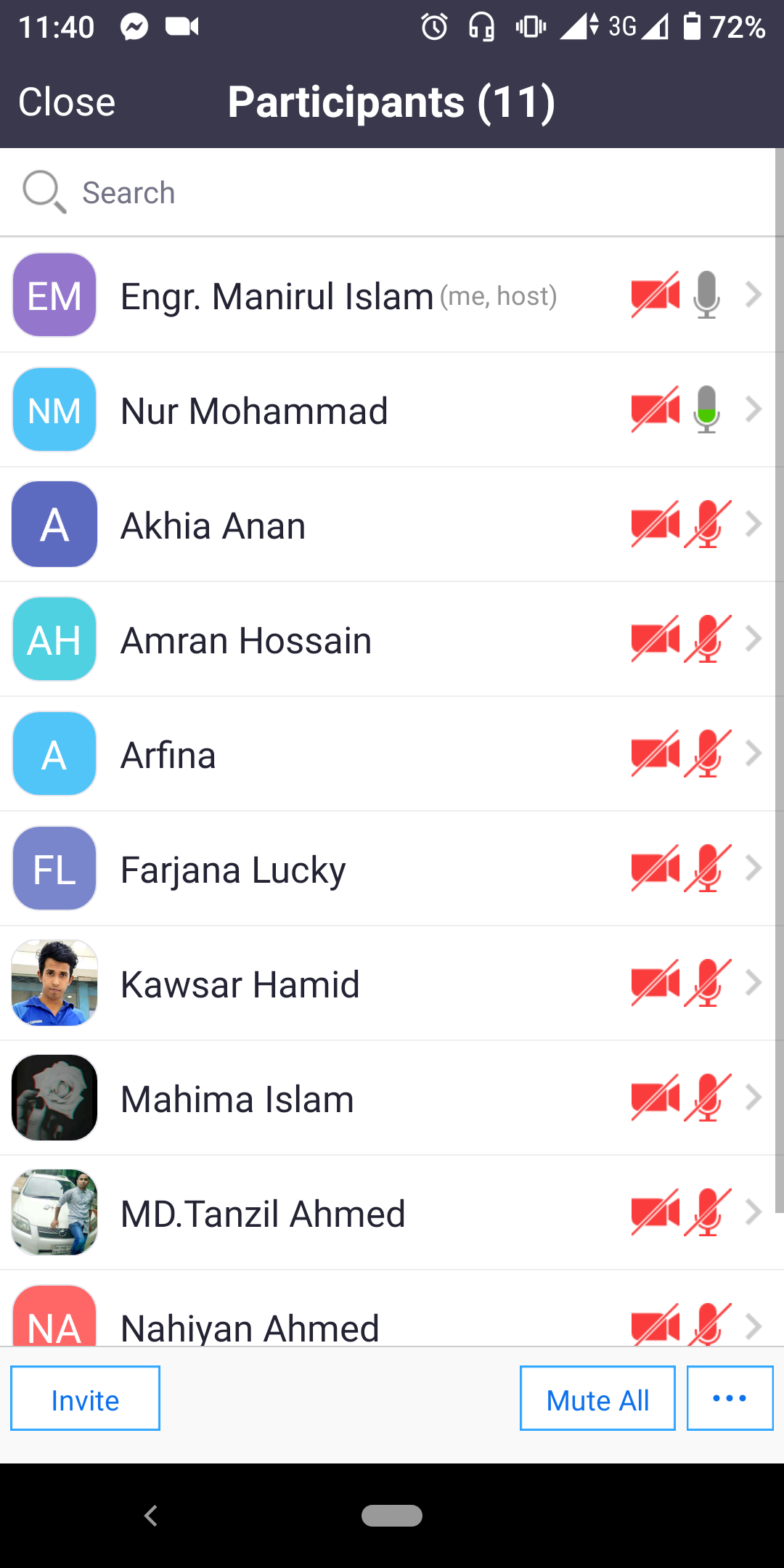This screenshot has height=1568, width=784.
Task: Click the participant list scrollbar
Action: coord(780,681)
